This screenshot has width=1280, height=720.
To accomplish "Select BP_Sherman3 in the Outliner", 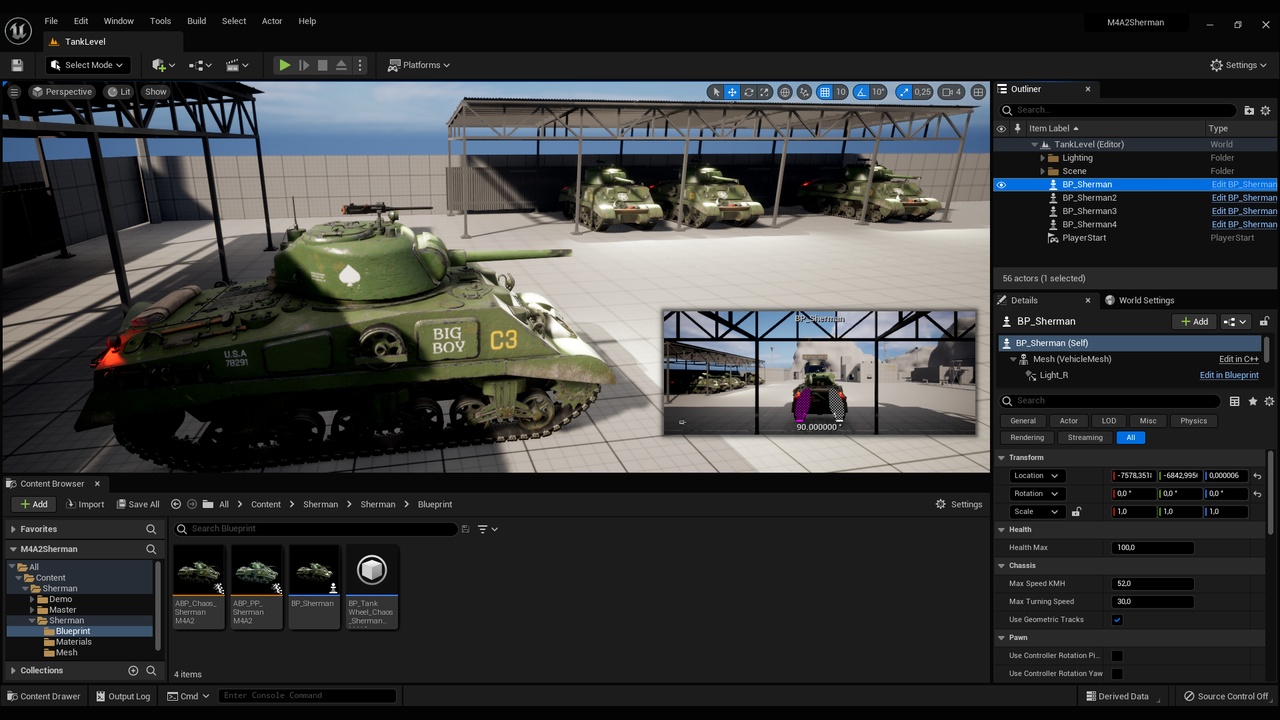I will (x=1089, y=211).
